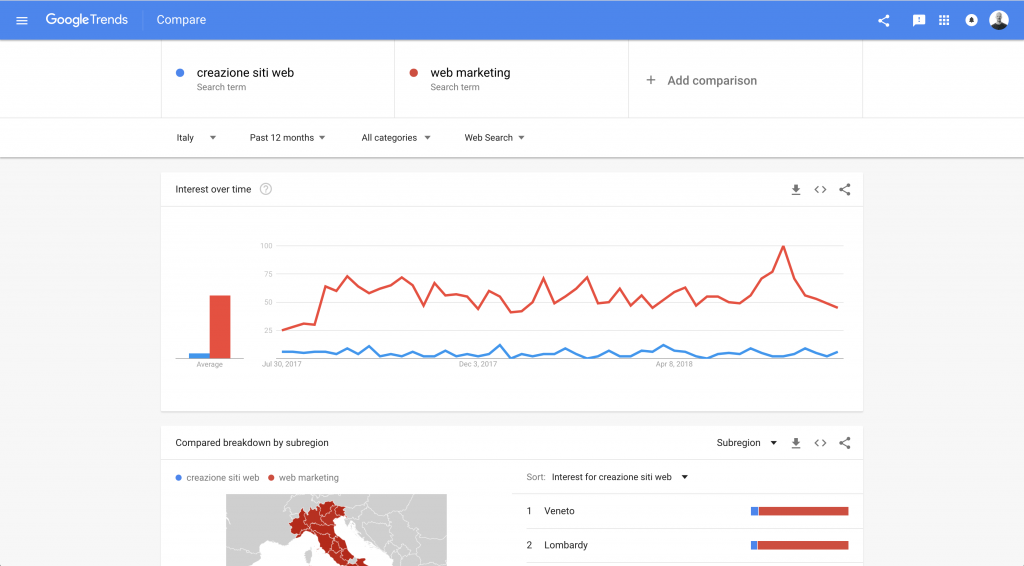This screenshot has height=566, width=1024.
Task: Share the subregion breakdown card
Action: (x=845, y=443)
